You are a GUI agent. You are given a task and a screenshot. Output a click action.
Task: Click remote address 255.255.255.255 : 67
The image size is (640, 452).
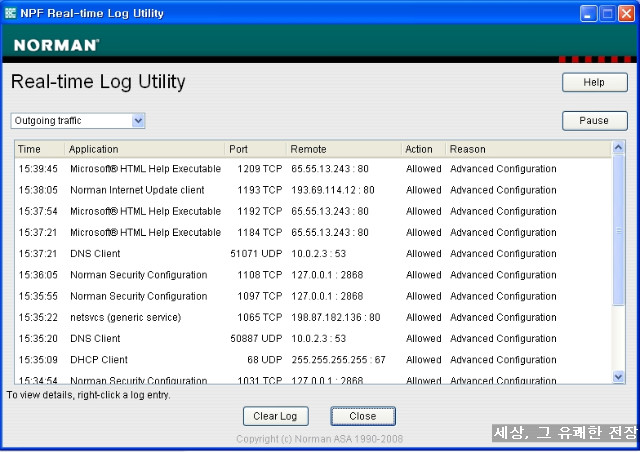click(338, 360)
